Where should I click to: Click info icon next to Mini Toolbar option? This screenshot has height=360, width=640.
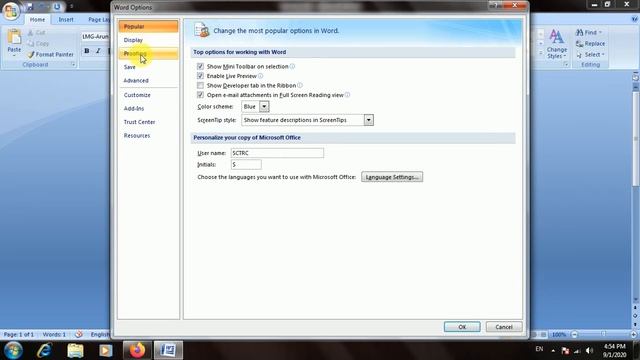(x=292, y=66)
